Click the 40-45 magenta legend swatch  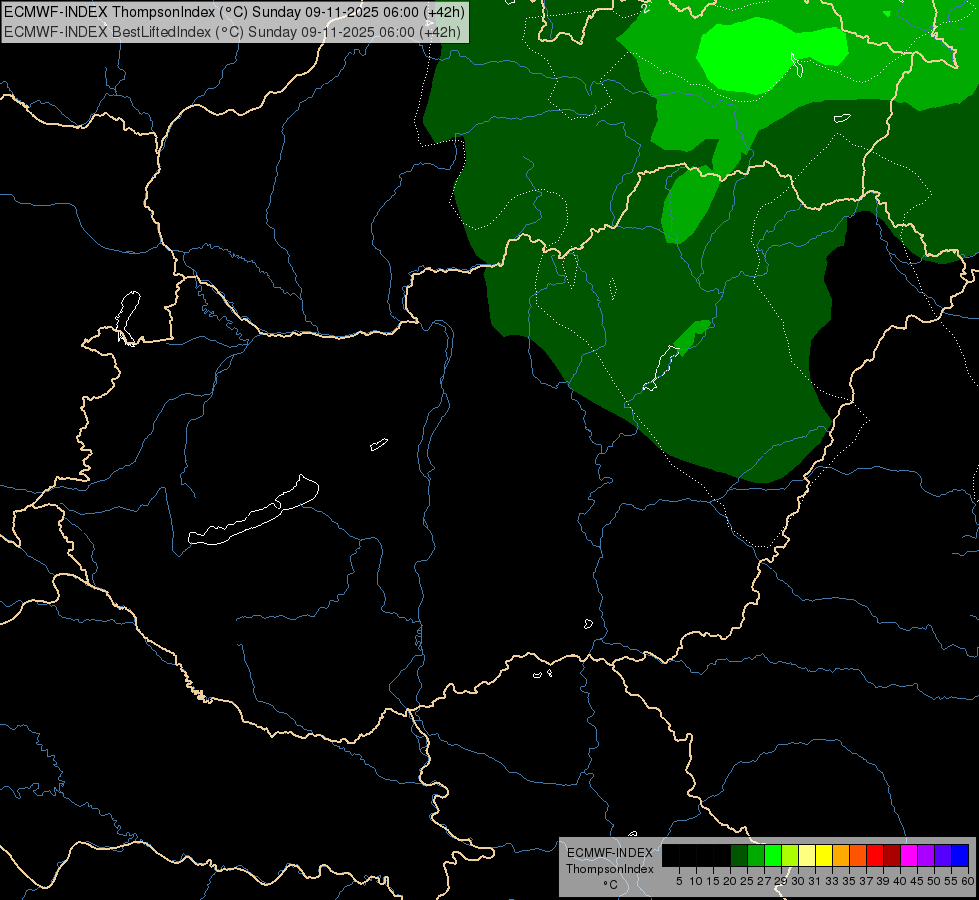click(x=909, y=855)
